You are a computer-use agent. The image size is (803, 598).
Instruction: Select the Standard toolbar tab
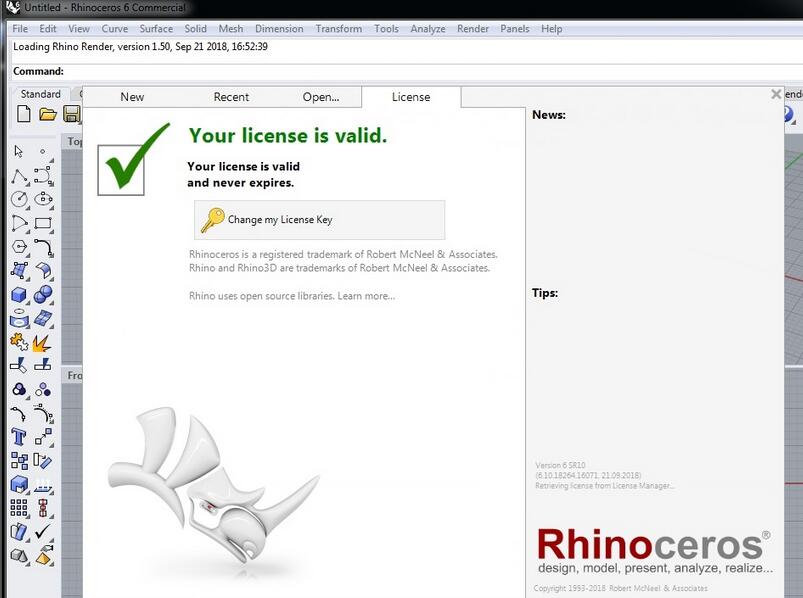(40, 94)
